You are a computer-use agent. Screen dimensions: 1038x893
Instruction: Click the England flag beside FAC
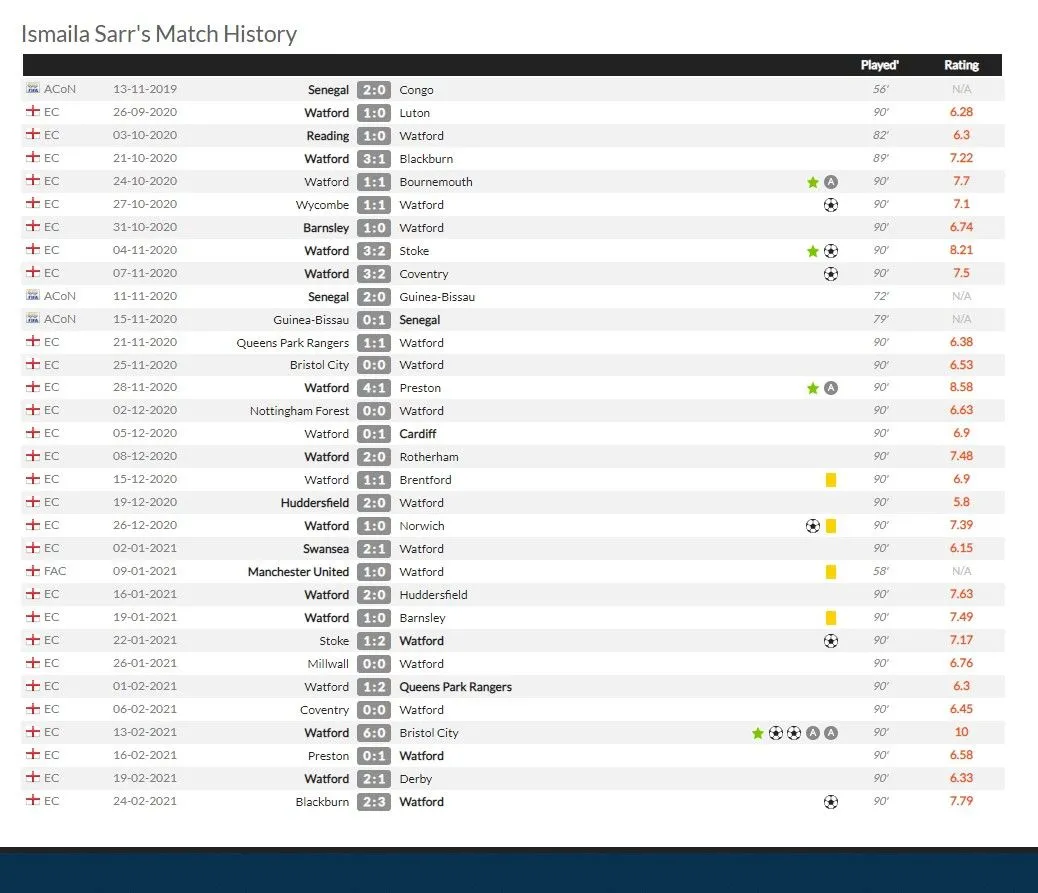(x=32, y=571)
